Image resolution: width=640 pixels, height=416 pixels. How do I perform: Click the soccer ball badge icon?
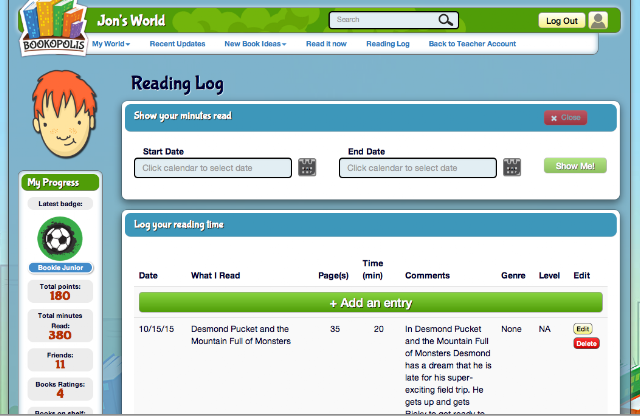point(60,239)
